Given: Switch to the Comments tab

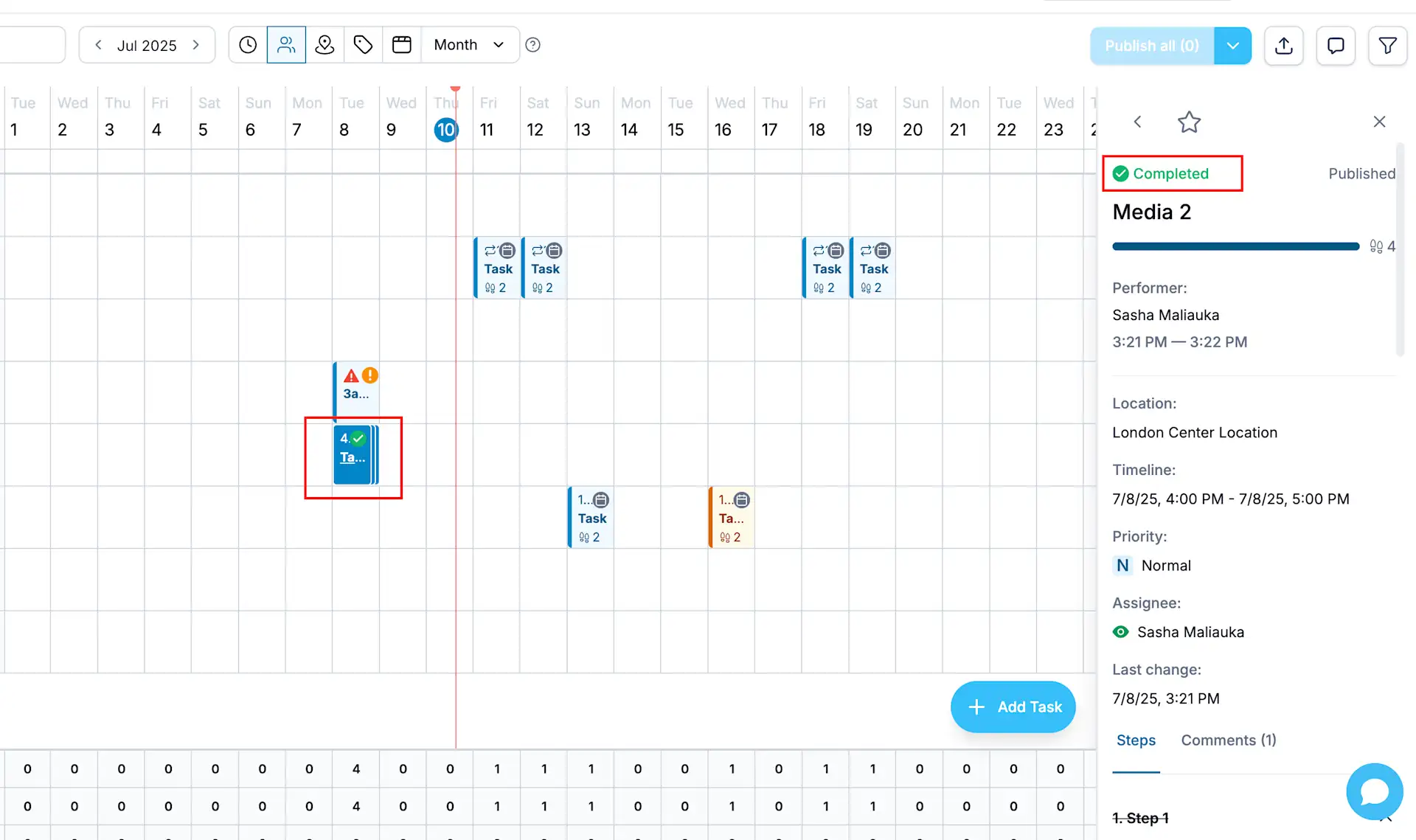Looking at the screenshot, I should pos(1228,740).
